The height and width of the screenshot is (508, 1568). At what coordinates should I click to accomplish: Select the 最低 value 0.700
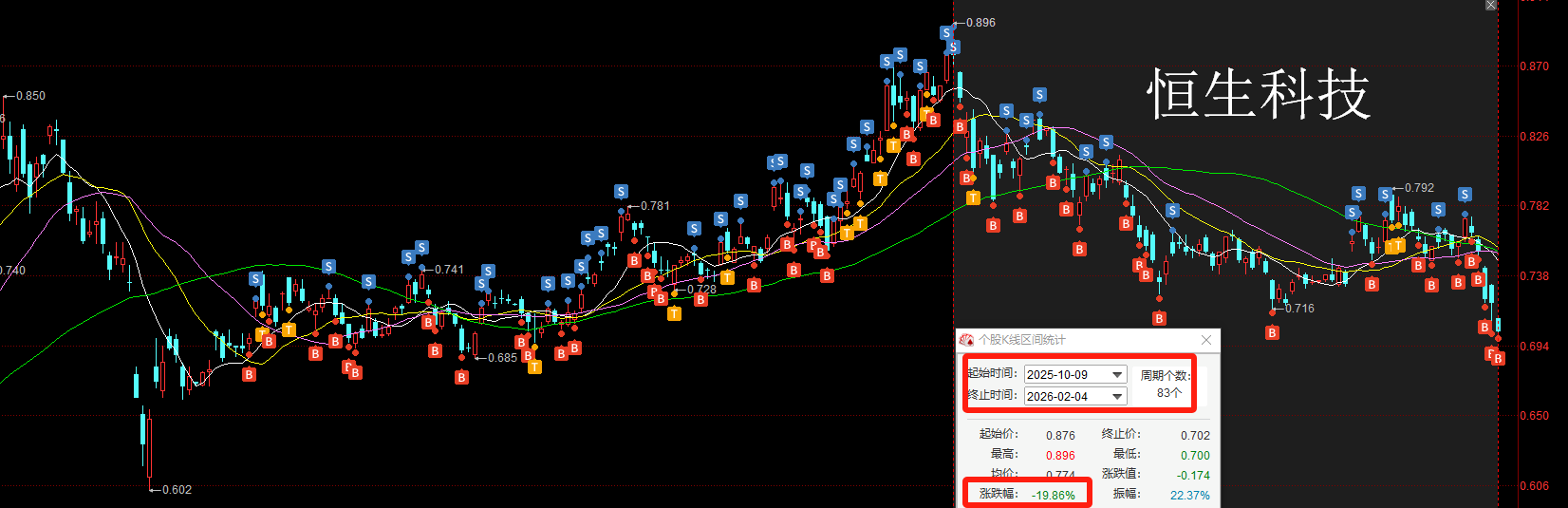(x=1195, y=456)
